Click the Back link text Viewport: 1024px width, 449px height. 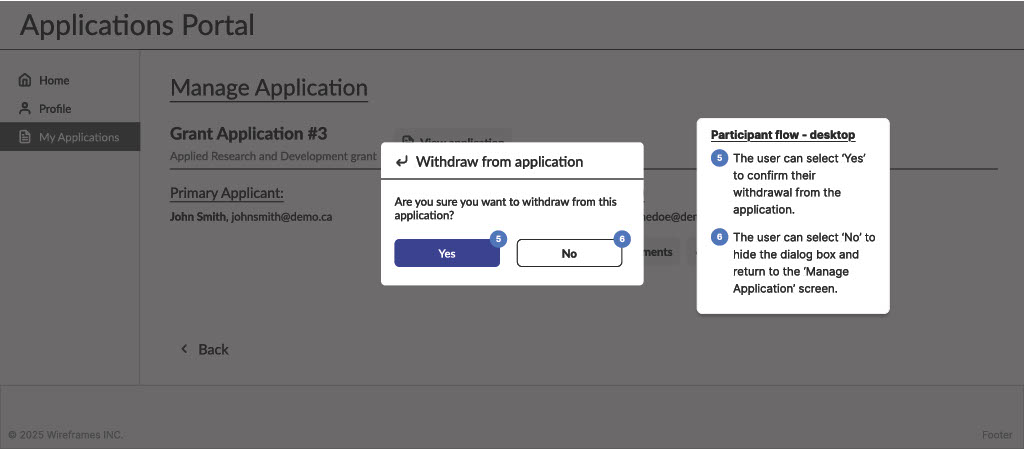coord(213,349)
